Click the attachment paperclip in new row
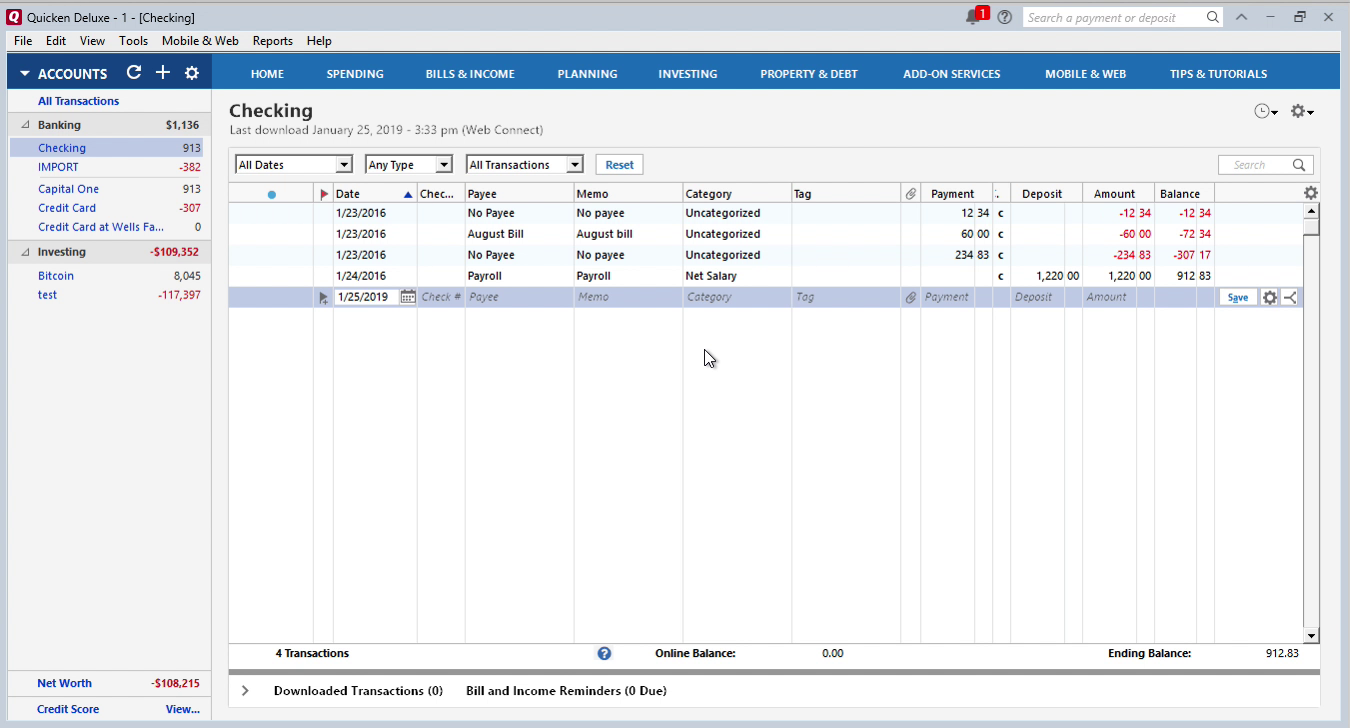This screenshot has height=728, width=1350. [x=910, y=297]
